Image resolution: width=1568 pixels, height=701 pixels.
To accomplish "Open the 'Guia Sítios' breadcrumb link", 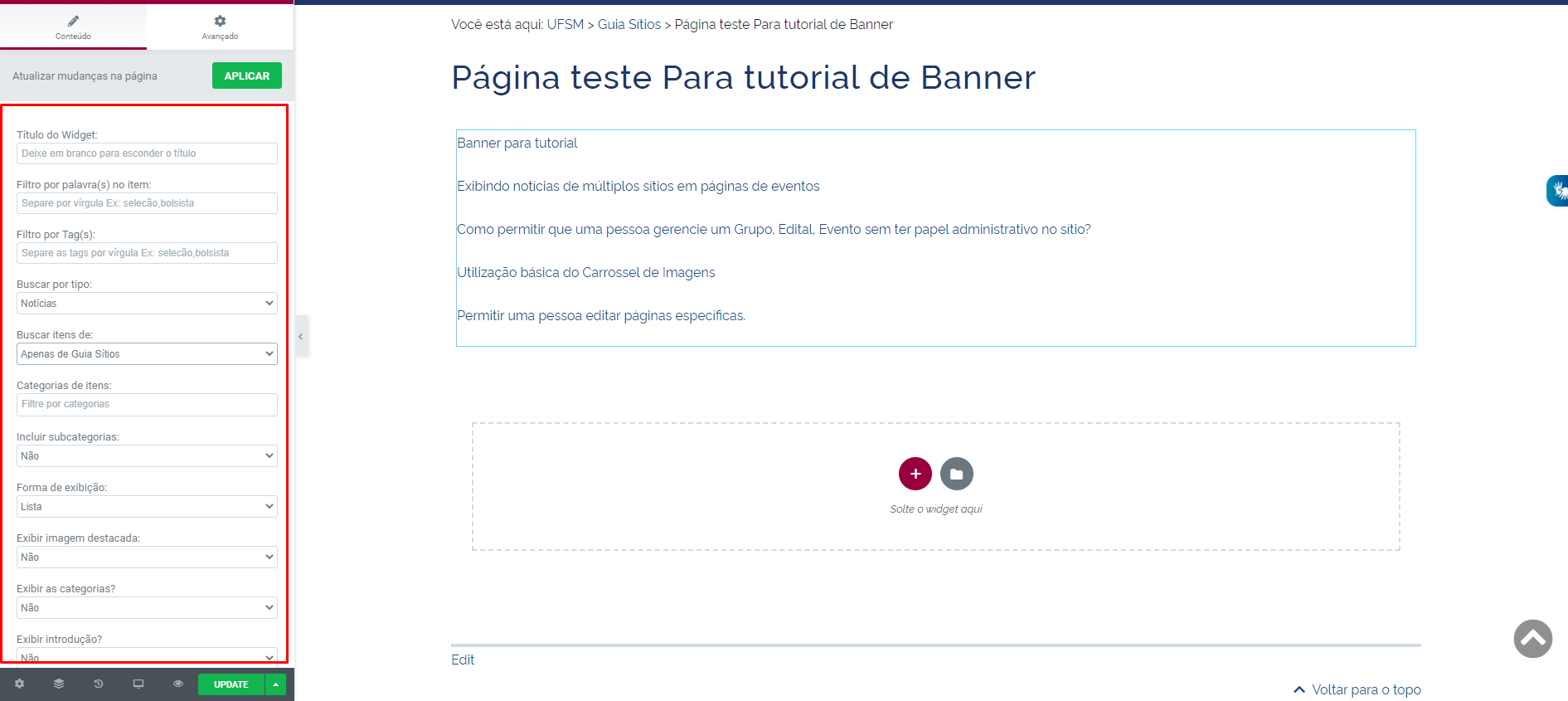I will 629,25.
